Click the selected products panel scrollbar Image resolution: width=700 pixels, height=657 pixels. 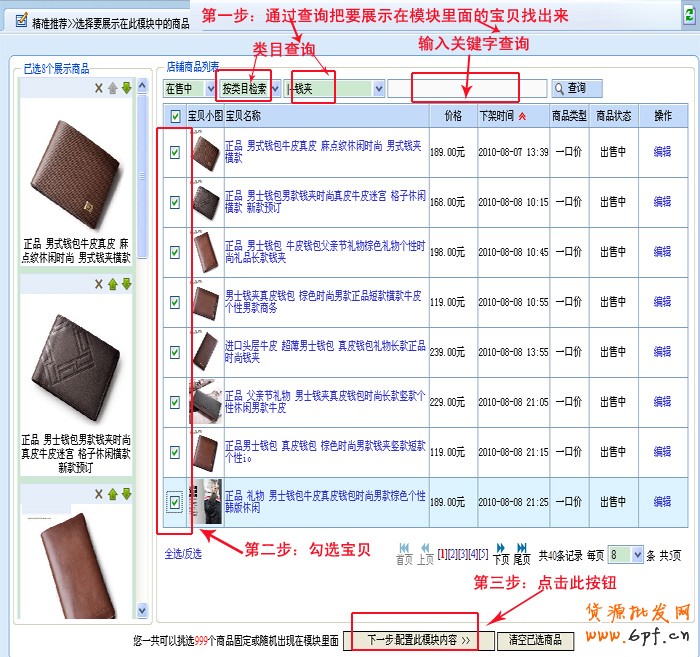point(142,300)
